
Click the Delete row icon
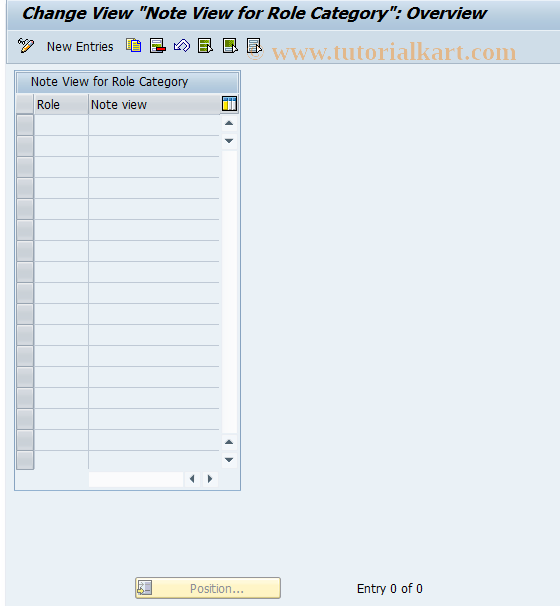click(x=158, y=46)
